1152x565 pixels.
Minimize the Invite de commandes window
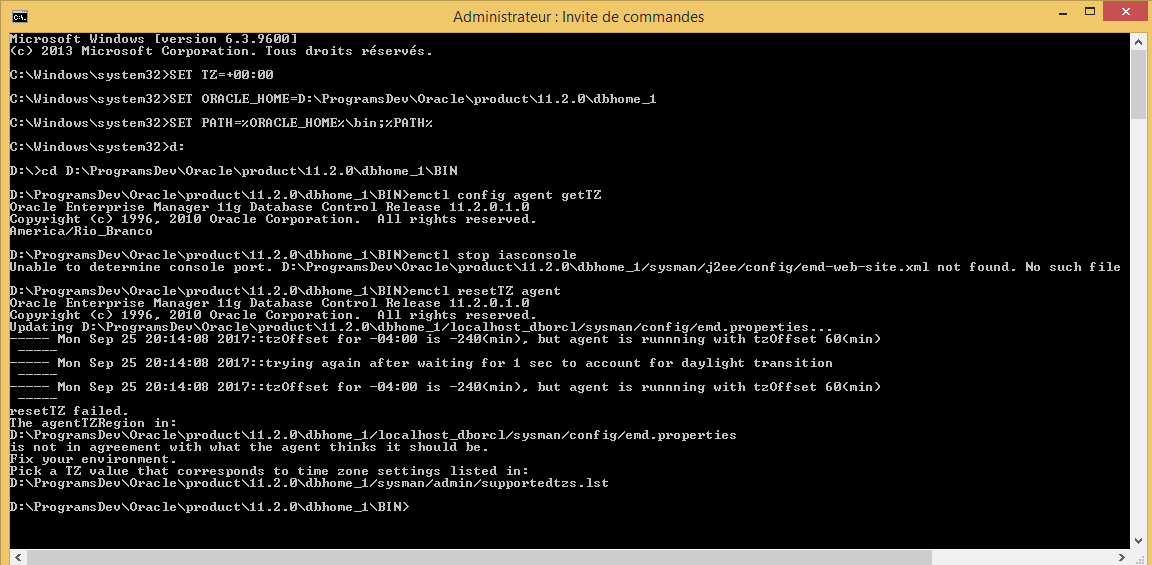pos(1033,15)
